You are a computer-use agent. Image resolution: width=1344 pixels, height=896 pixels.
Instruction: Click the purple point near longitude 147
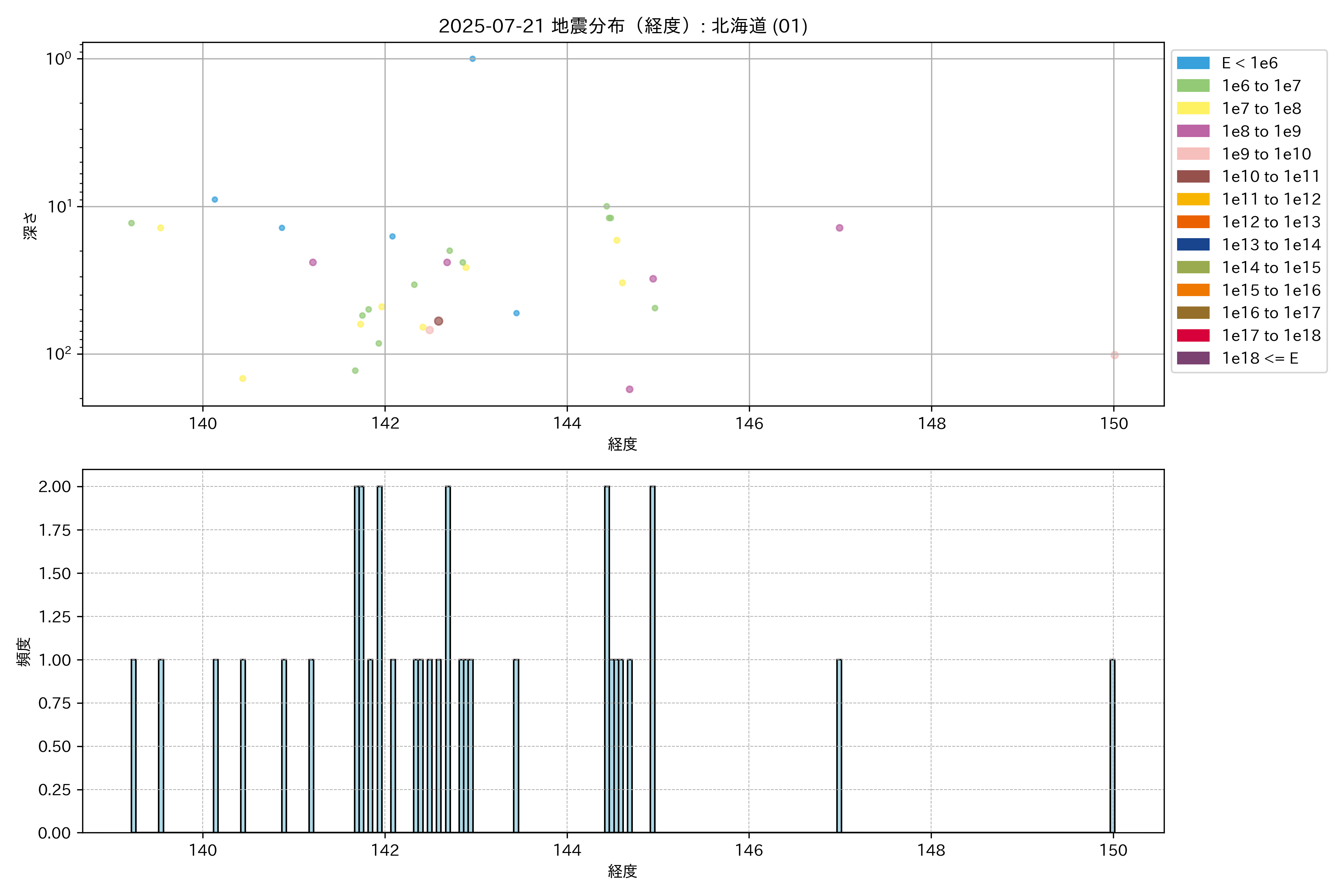[x=839, y=228]
